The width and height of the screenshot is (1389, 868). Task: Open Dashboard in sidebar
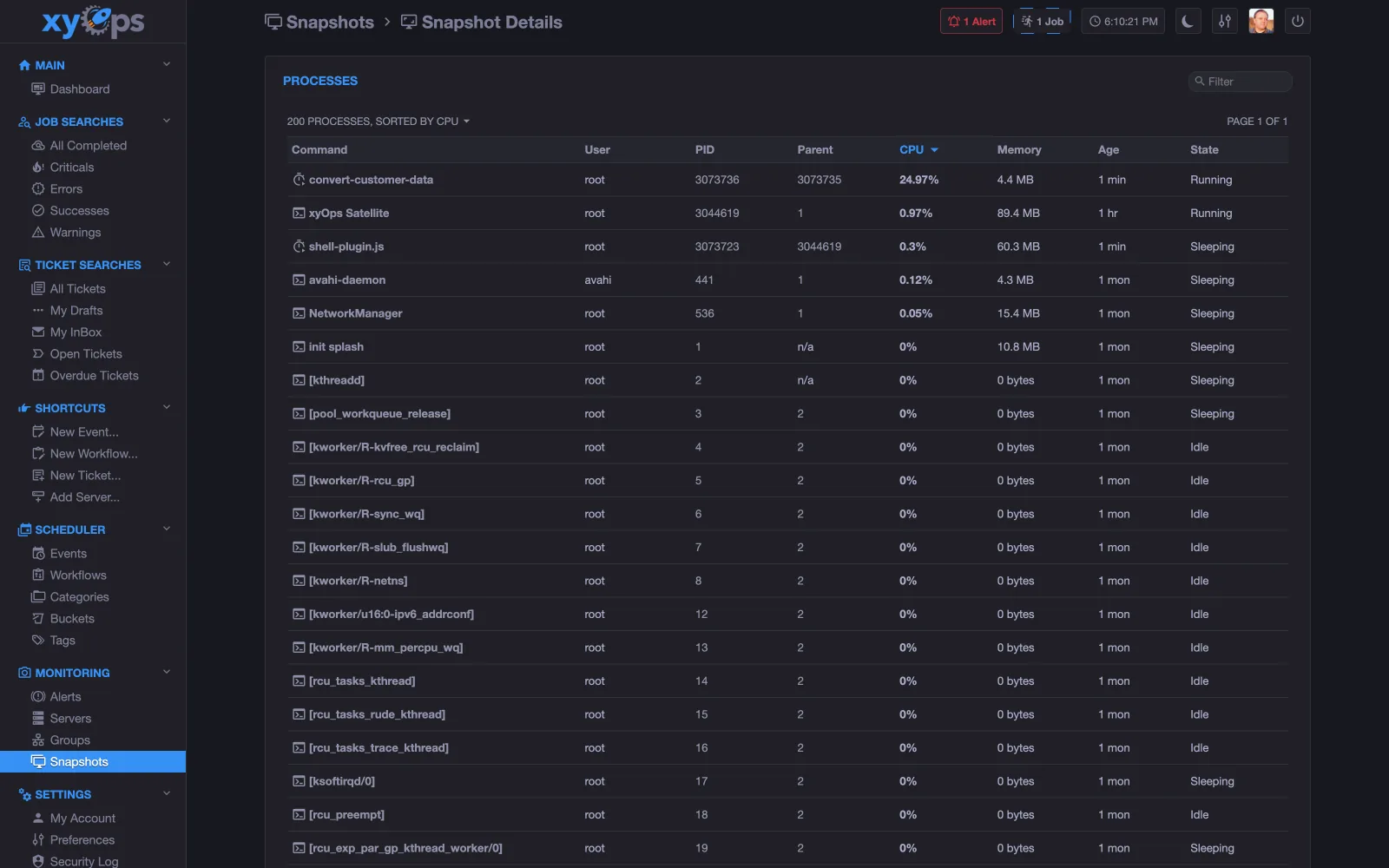[70, 89]
